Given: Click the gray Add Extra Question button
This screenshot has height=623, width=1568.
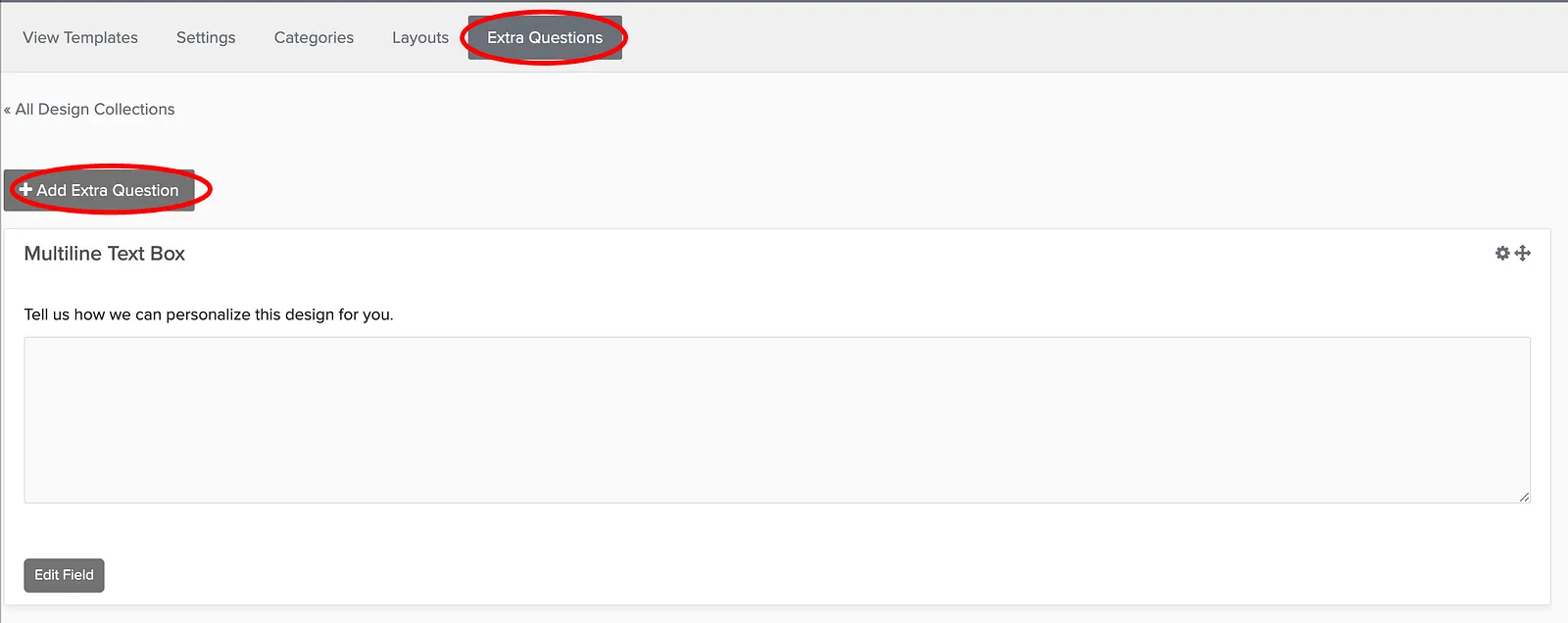Looking at the screenshot, I should [99, 190].
